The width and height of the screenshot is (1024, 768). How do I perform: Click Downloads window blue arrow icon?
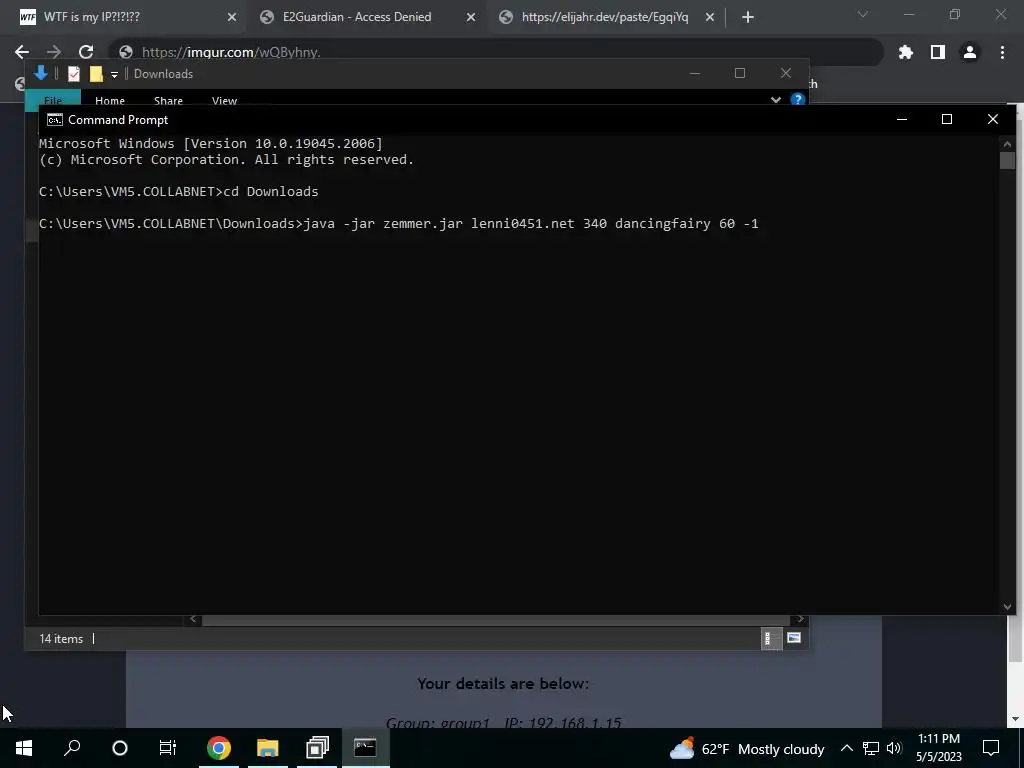click(x=40, y=73)
